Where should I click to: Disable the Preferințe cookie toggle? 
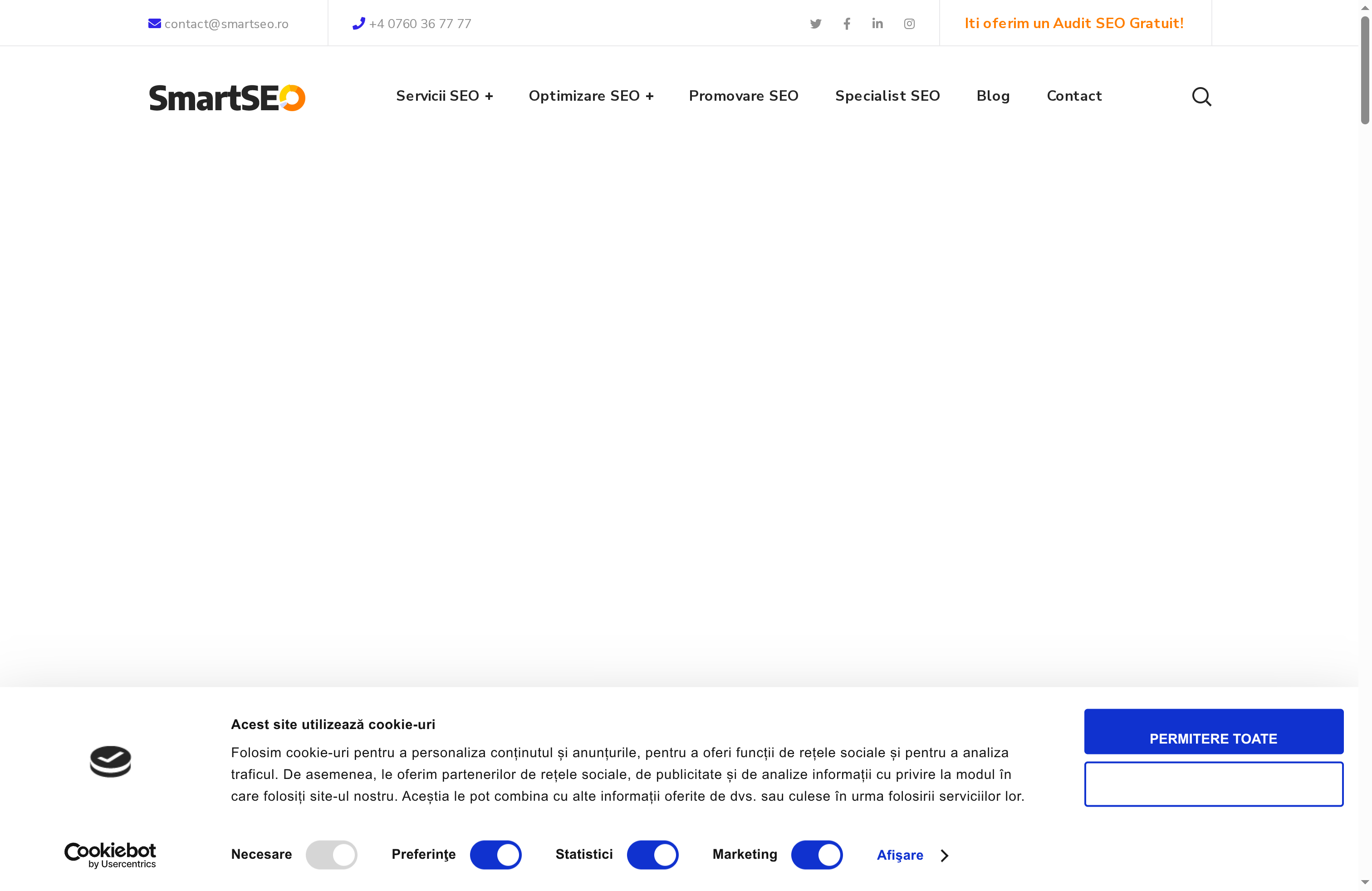point(495,854)
